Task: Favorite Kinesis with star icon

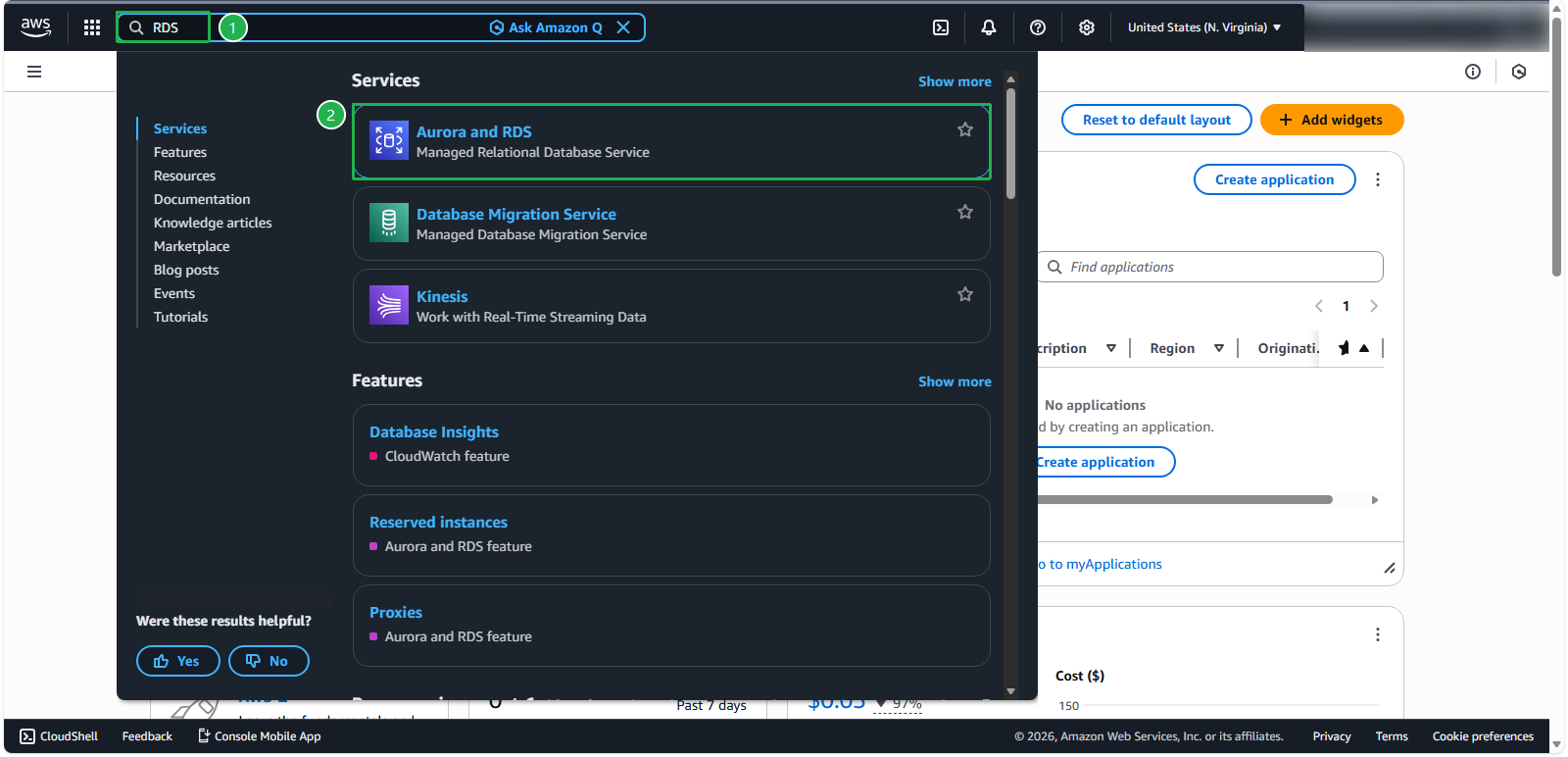Action: tap(965, 294)
